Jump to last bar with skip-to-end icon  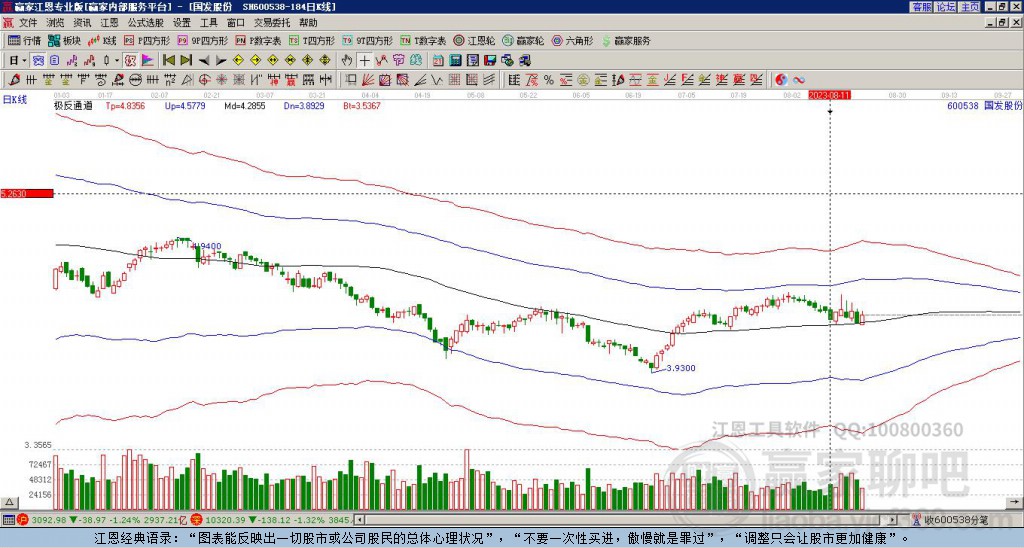click(x=186, y=61)
